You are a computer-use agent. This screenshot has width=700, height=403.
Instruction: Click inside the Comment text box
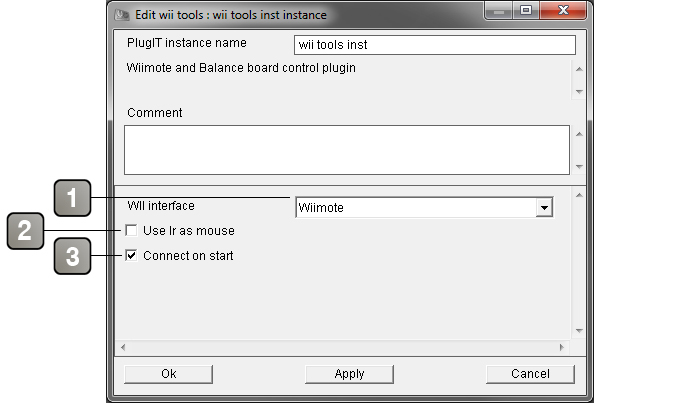(x=347, y=150)
